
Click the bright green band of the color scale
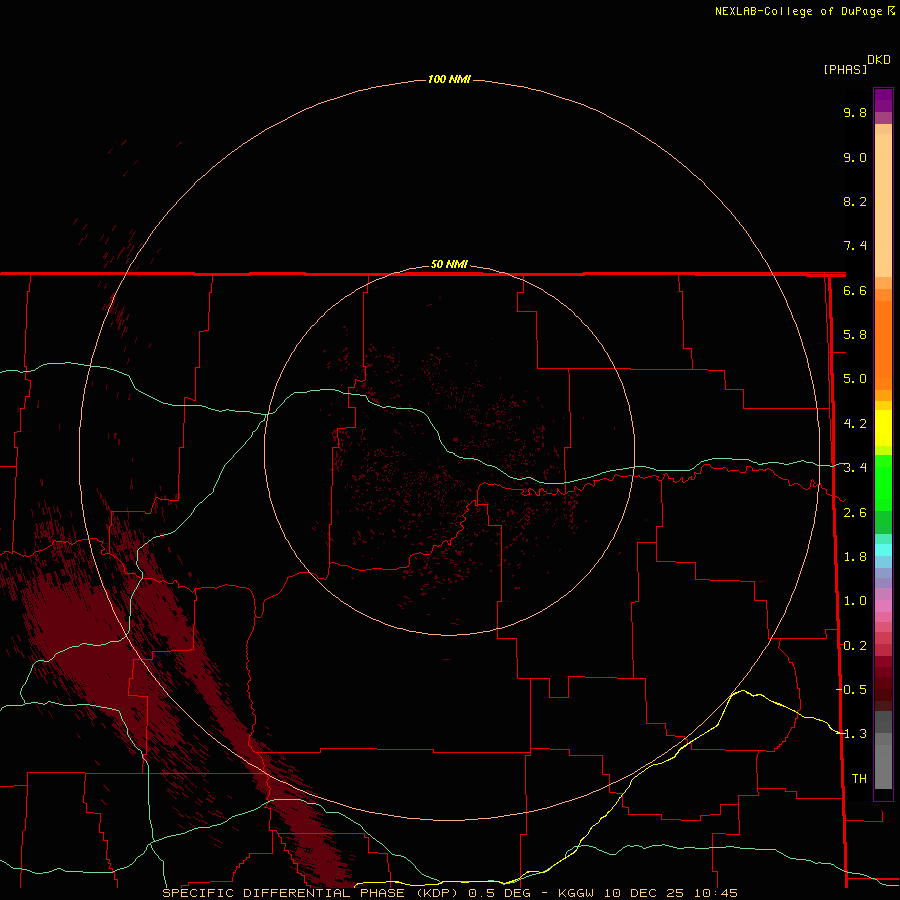[x=883, y=482]
